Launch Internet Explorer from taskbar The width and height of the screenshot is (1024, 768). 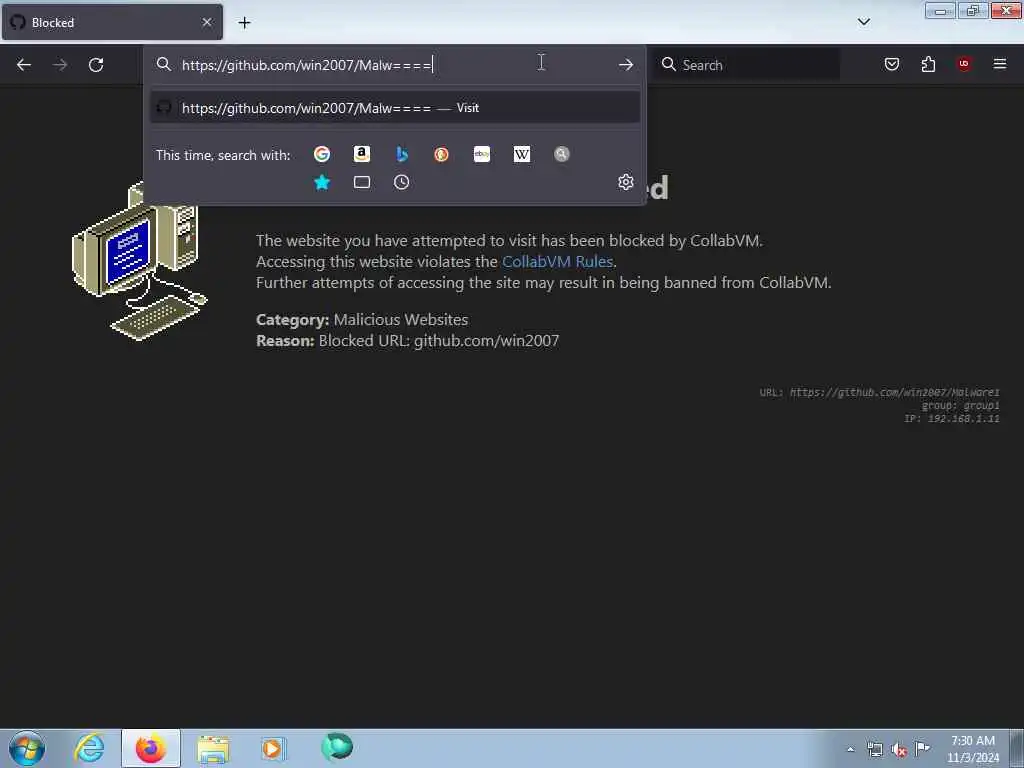coord(89,748)
